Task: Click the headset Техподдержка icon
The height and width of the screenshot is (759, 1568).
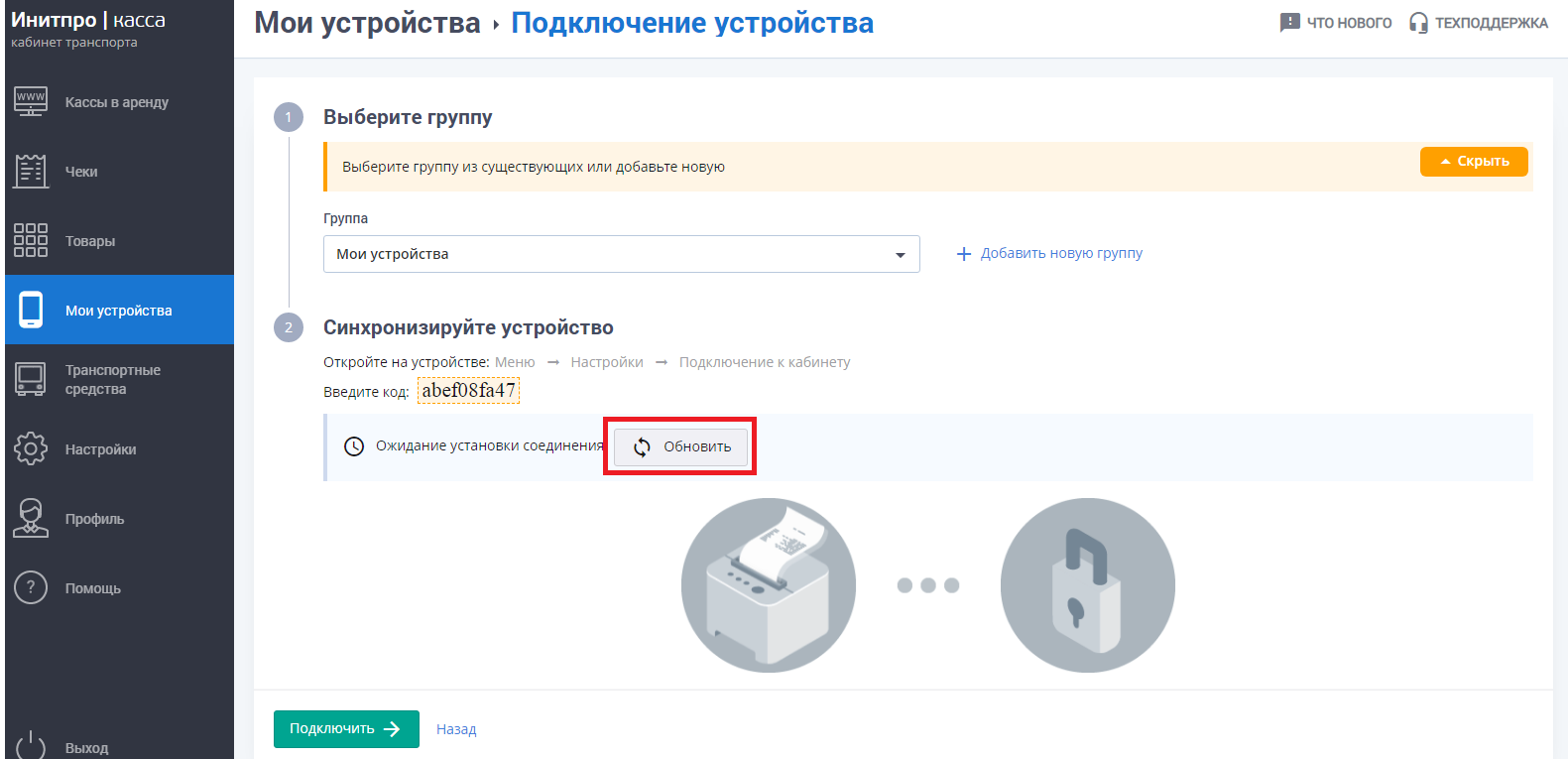Action: (1418, 23)
